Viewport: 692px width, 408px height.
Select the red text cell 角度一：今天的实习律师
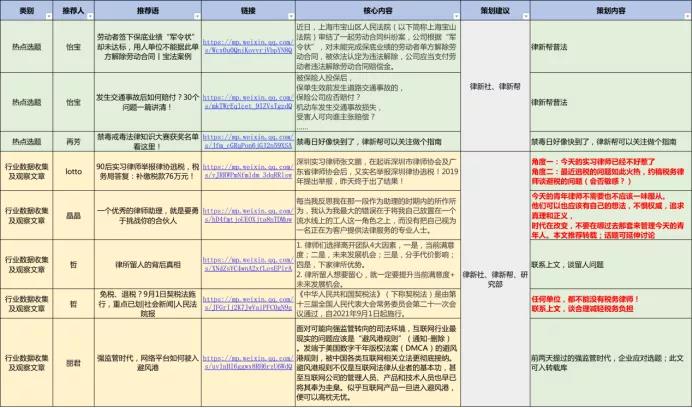point(611,171)
